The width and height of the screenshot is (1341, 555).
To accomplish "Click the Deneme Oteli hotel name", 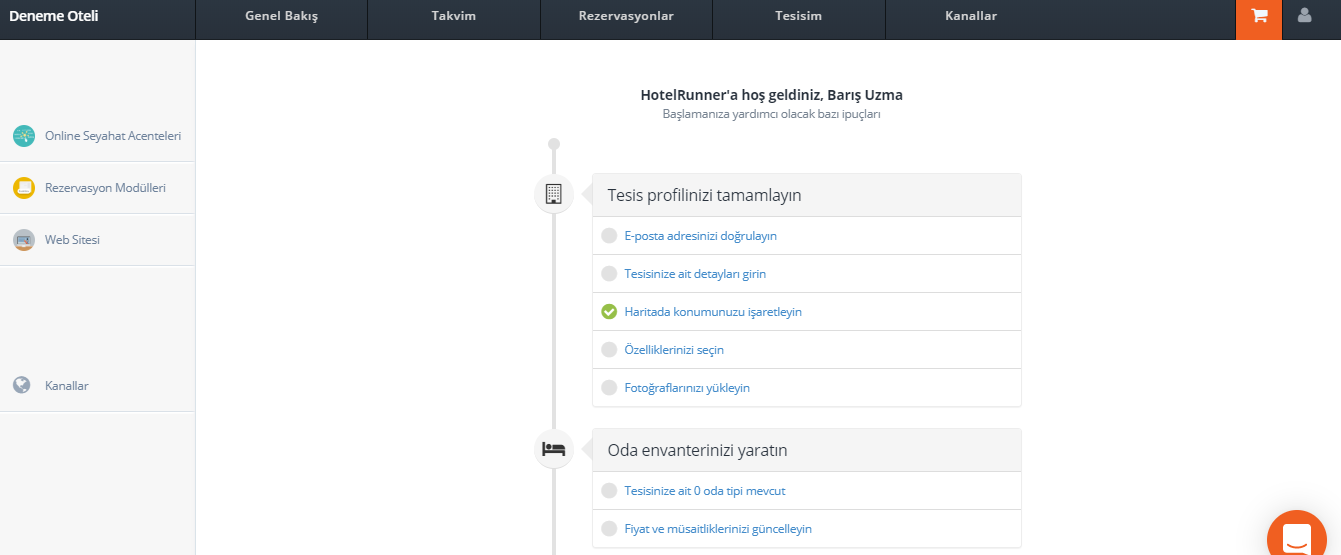I will (54, 16).
